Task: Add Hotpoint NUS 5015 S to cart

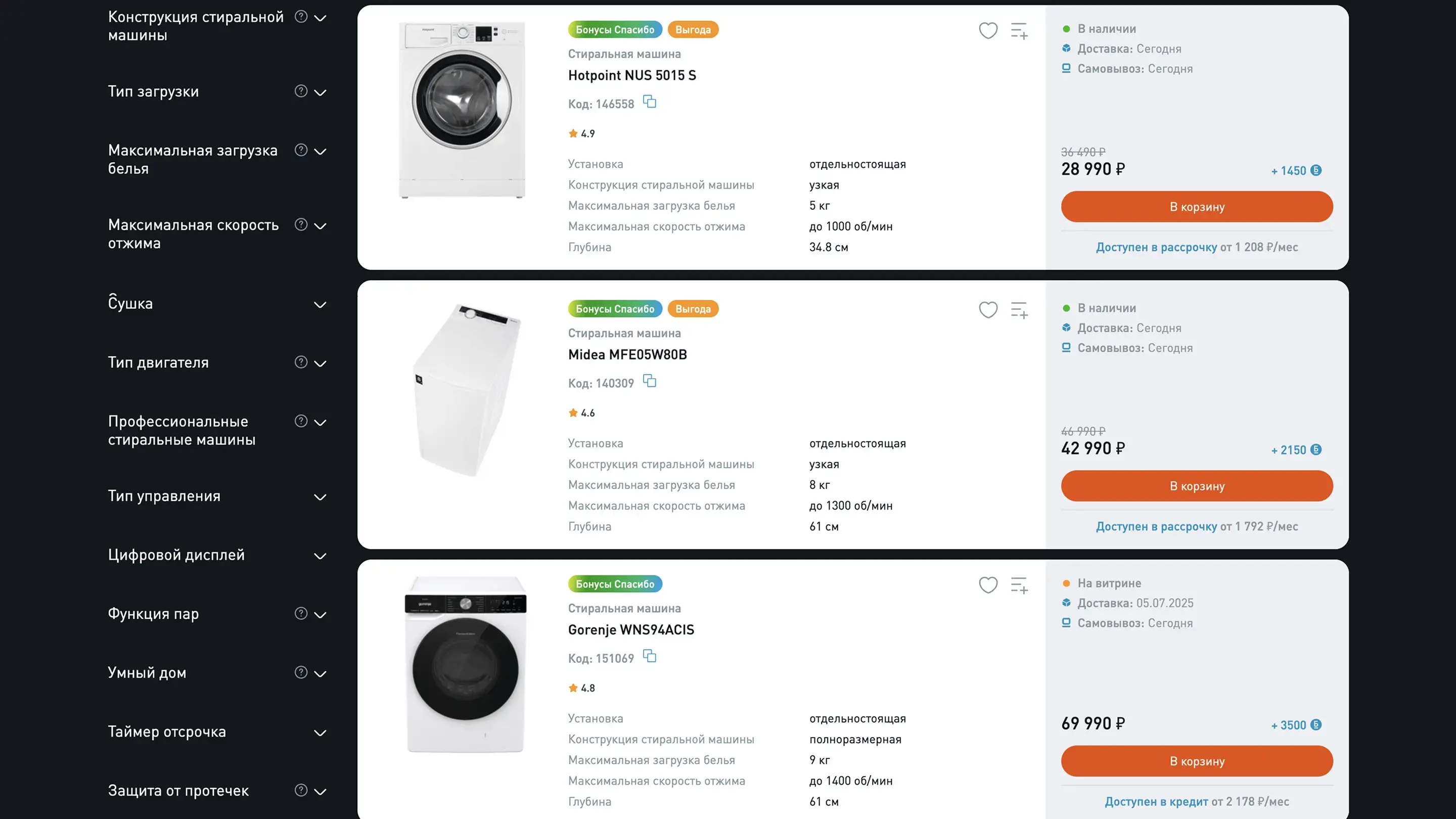Action: coord(1197,207)
